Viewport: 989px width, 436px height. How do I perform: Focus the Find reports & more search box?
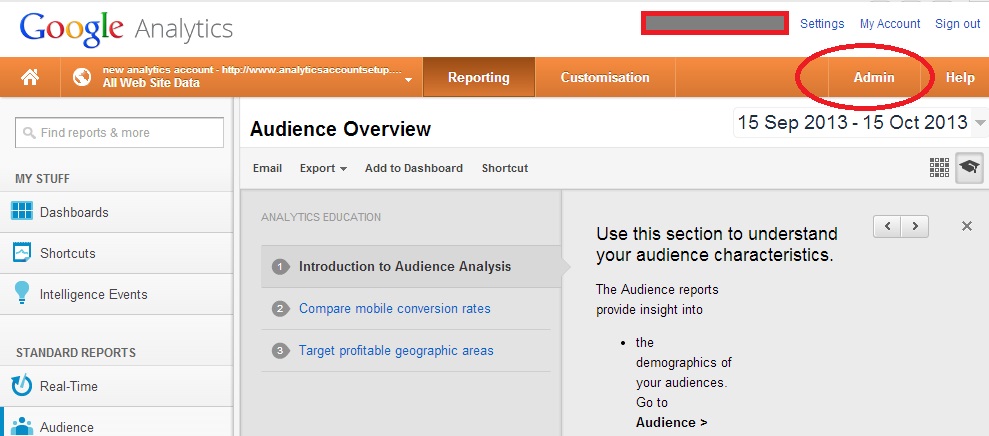click(x=119, y=133)
